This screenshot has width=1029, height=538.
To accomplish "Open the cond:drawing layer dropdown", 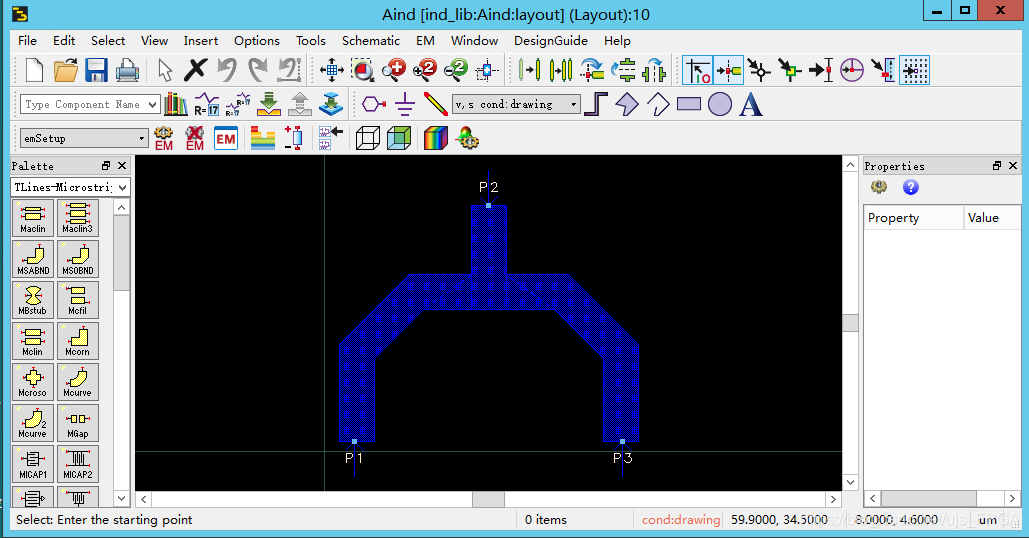I will (x=574, y=104).
